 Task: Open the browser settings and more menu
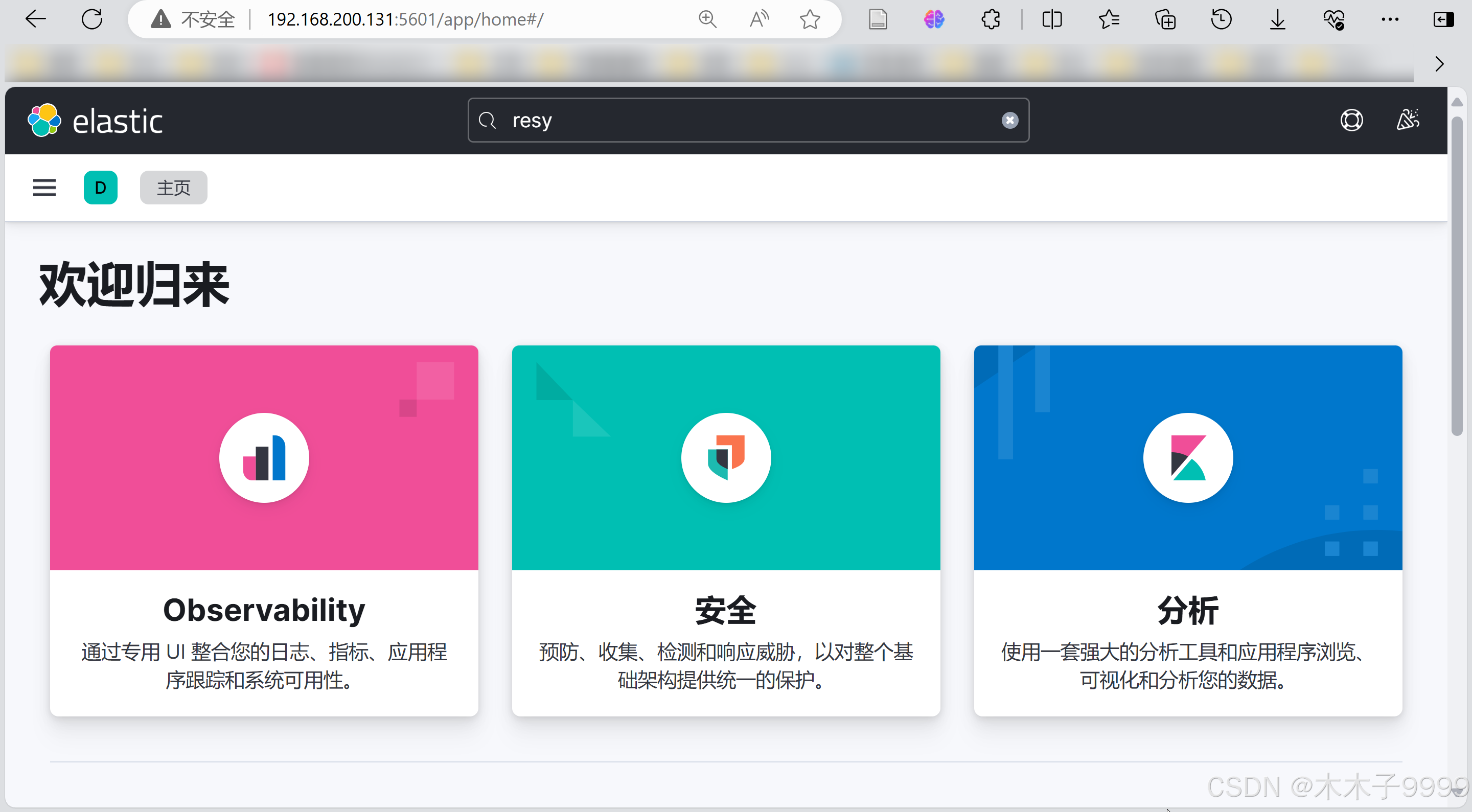click(x=1390, y=19)
